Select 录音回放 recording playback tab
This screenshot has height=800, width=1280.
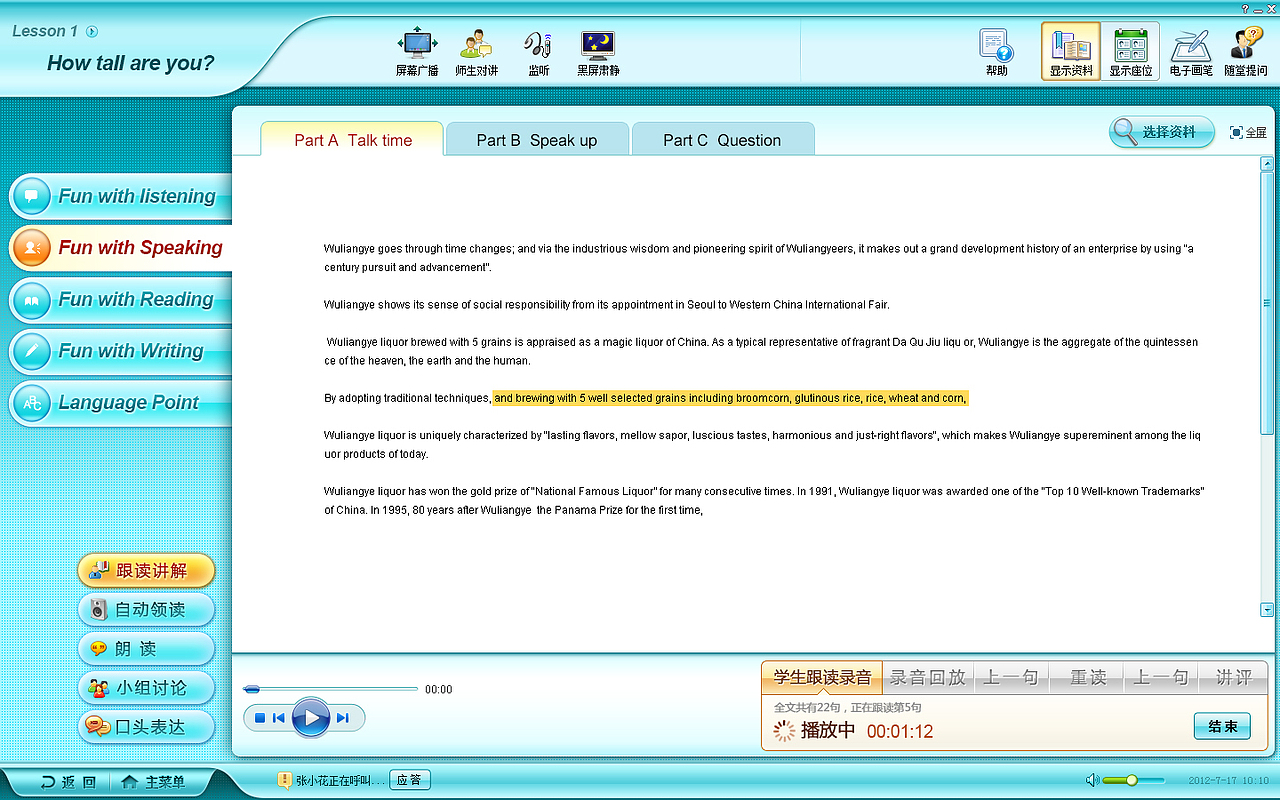[928, 677]
